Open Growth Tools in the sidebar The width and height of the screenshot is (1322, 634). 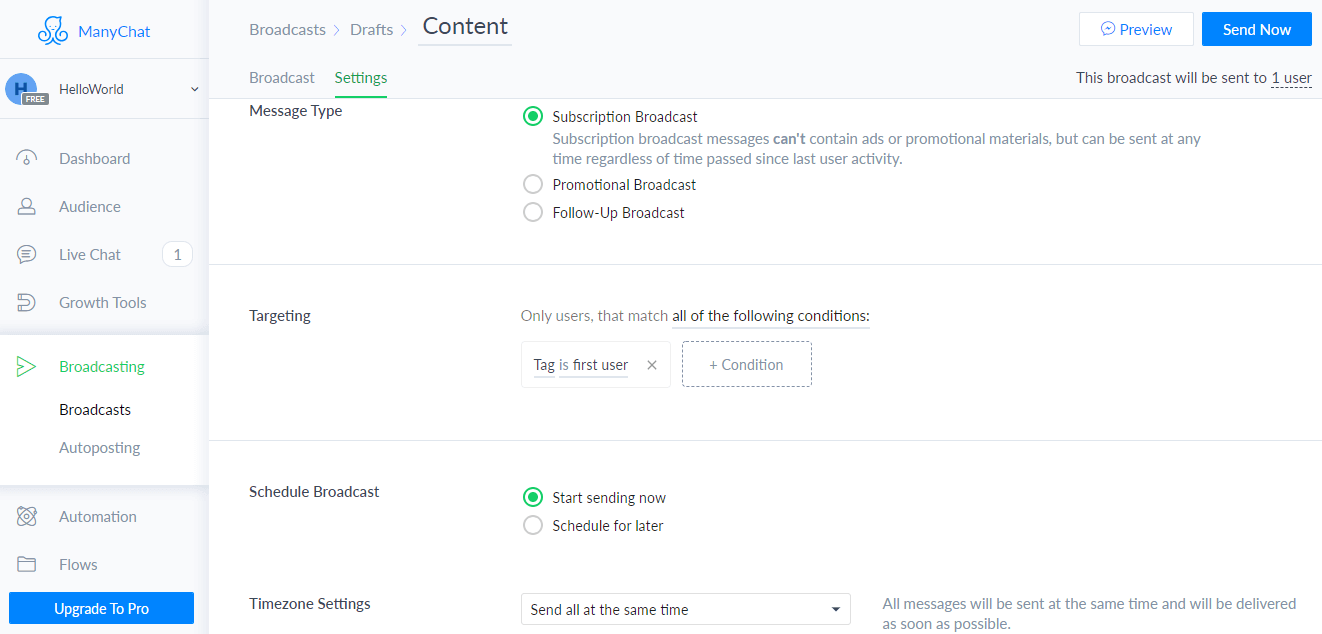pos(104,302)
